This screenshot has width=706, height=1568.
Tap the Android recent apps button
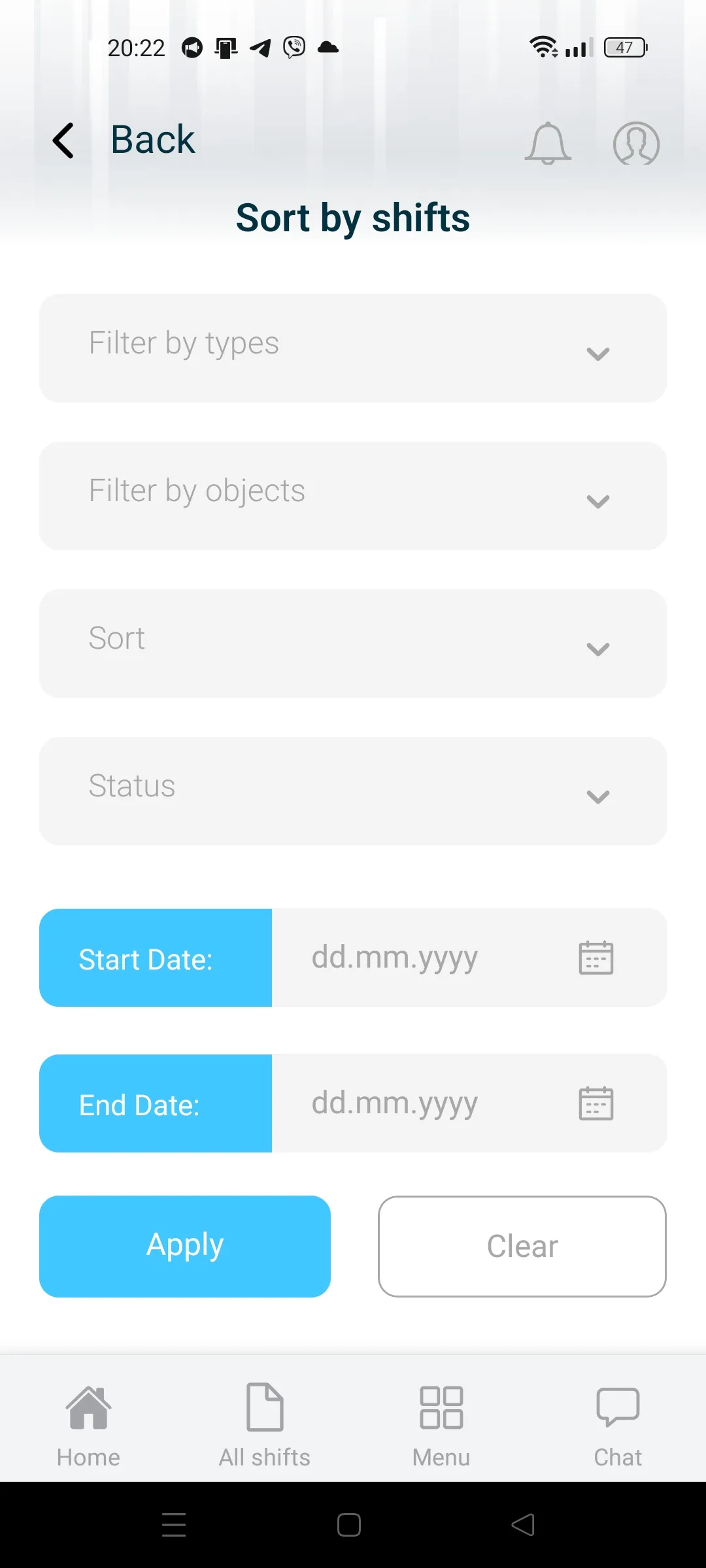click(174, 1525)
